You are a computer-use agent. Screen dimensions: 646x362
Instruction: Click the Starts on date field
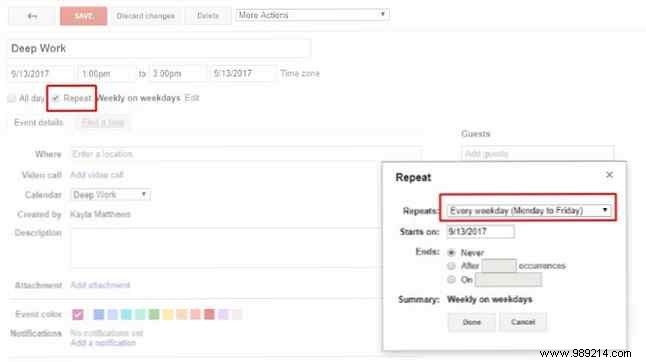tap(480, 231)
